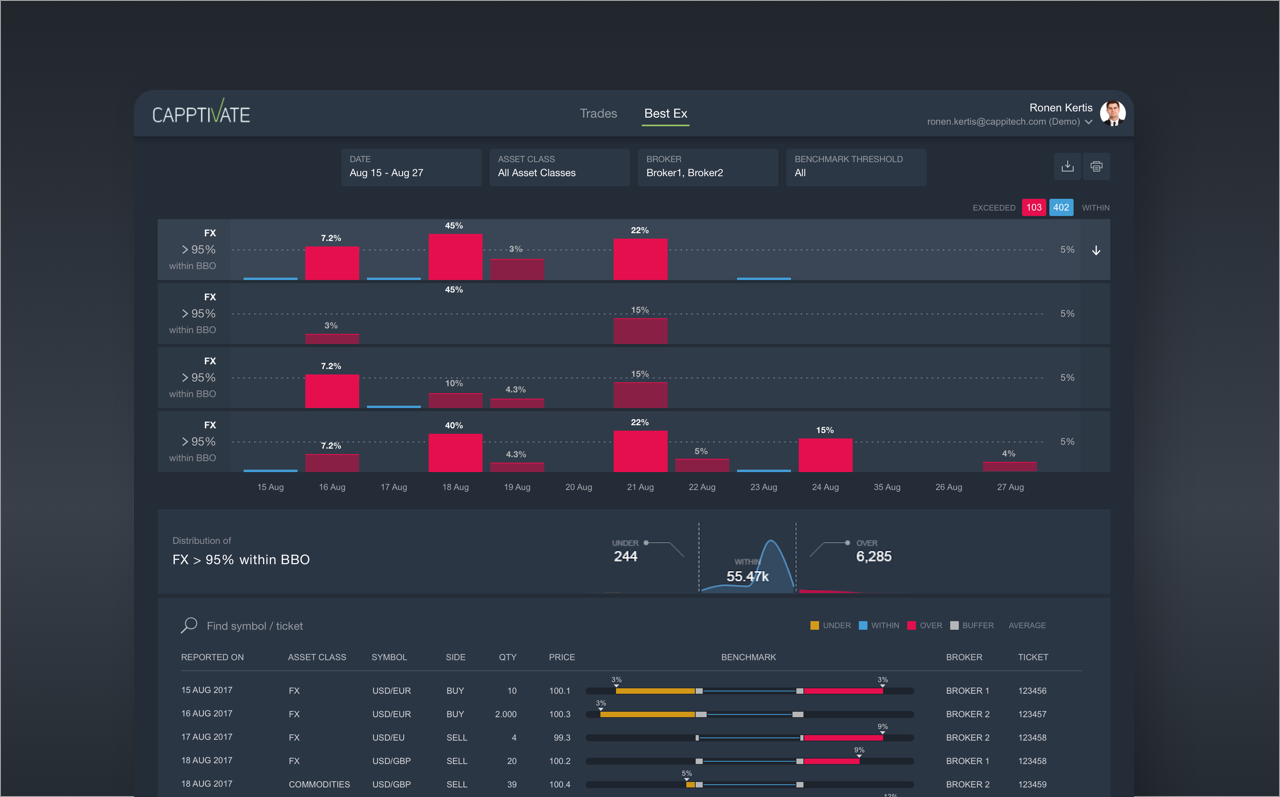Click the ronen.kertis@cappitech.com email text
The width and height of the screenshot is (1280, 797).
tap(987, 122)
